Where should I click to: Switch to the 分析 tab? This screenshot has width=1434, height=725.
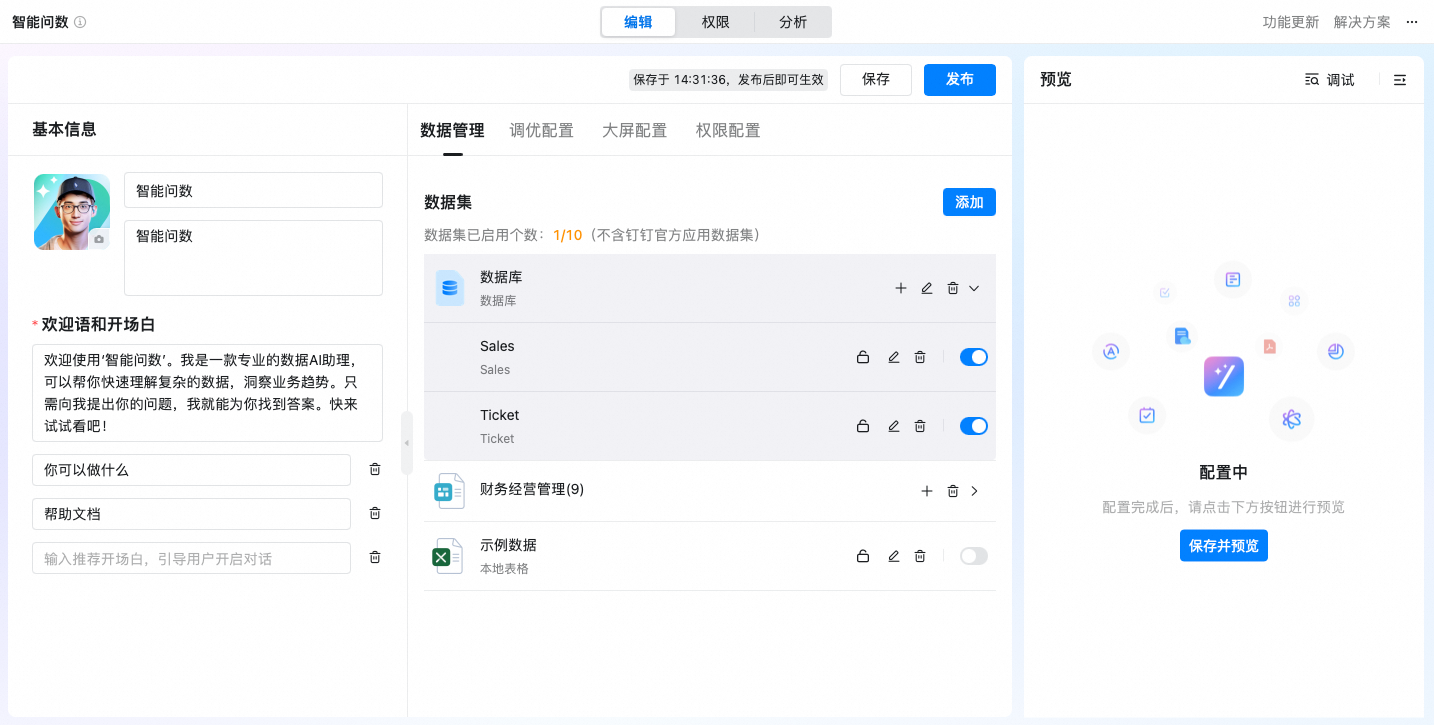click(x=793, y=22)
